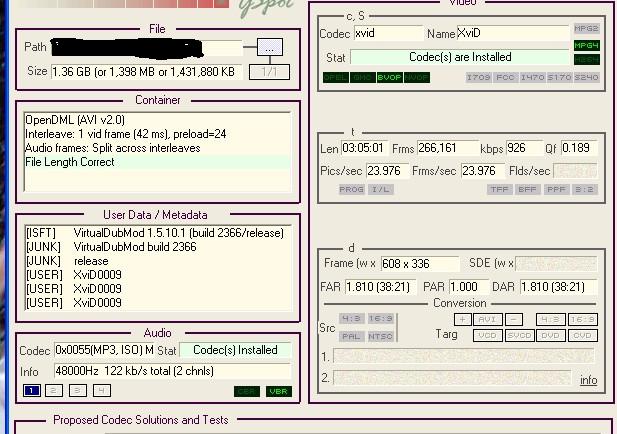The height and width of the screenshot is (434, 617).
Task: Click the H264 indicator below MPG4
Action: (x=586, y=60)
